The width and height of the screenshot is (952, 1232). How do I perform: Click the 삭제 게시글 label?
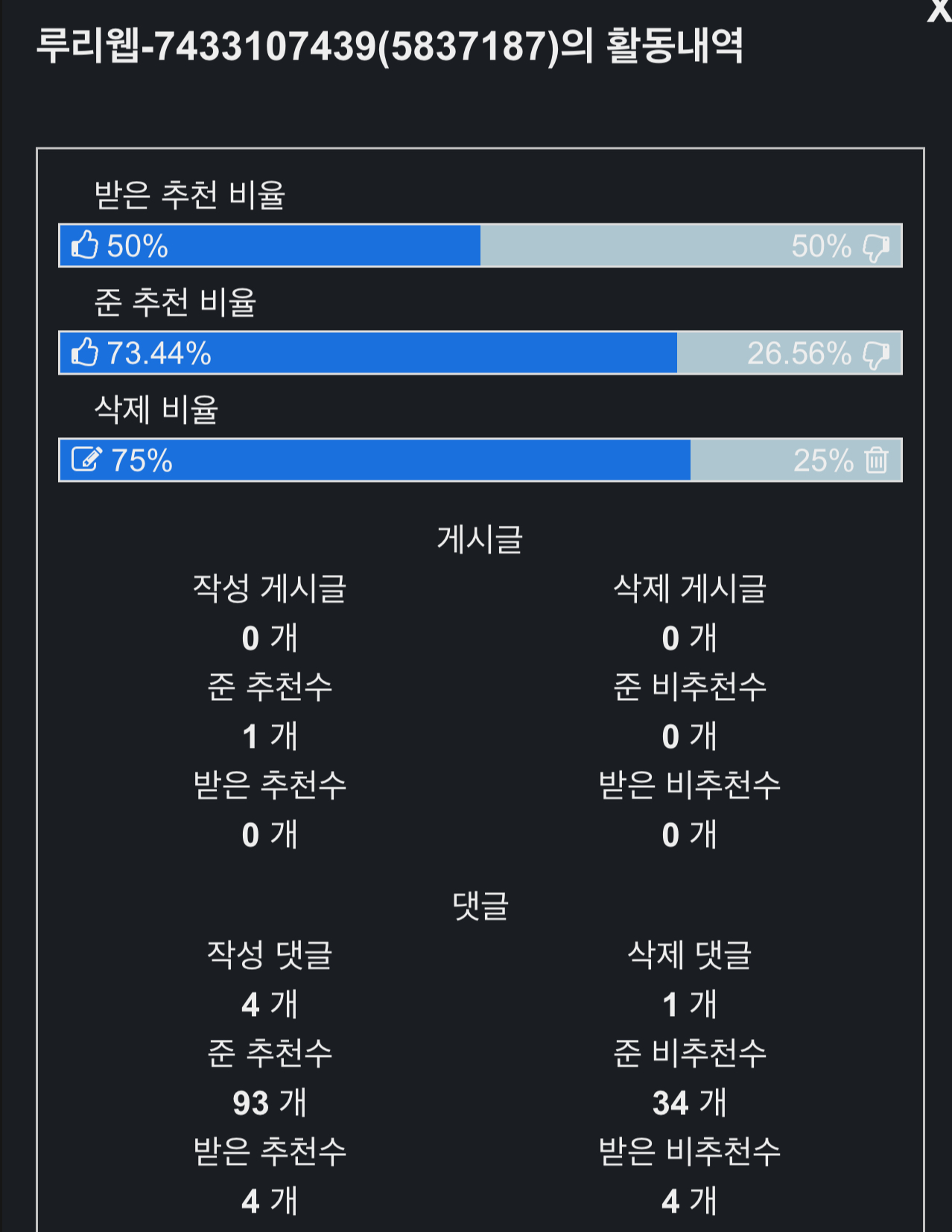click(690, 588)
